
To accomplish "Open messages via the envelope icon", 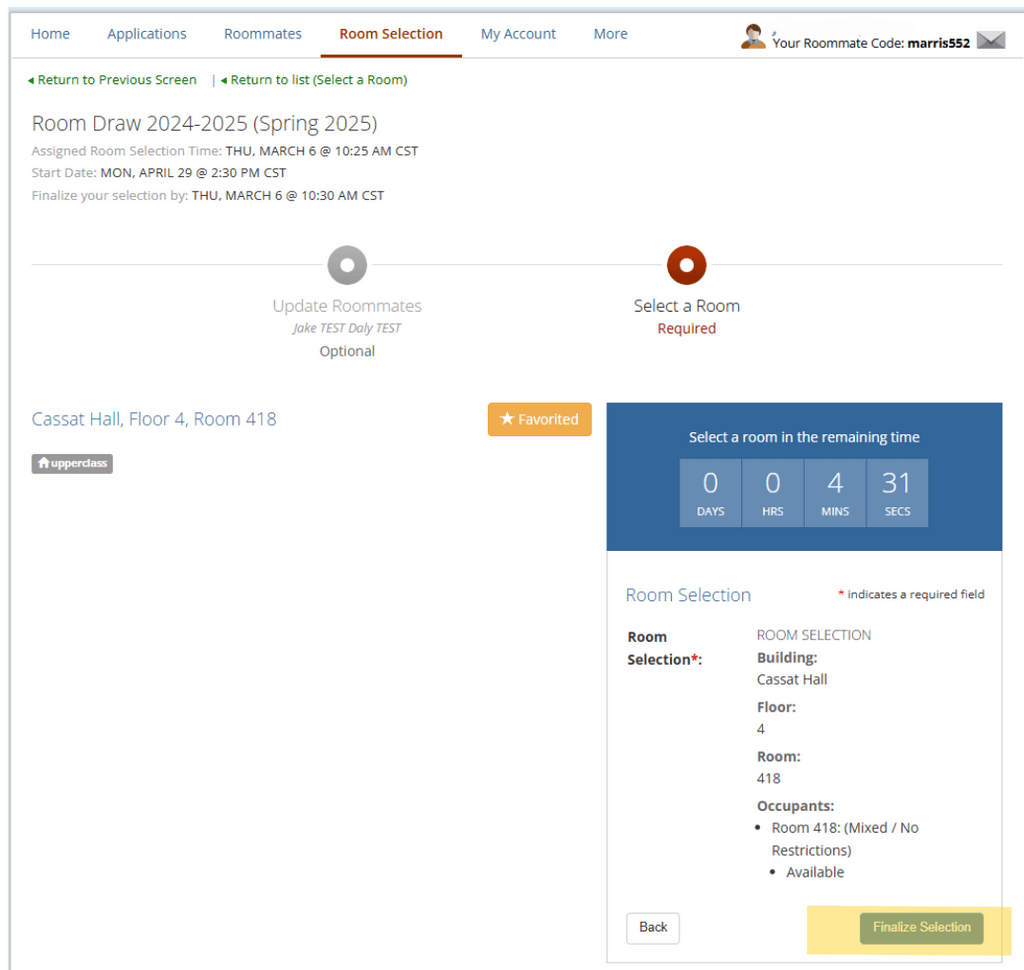I will [x=990, y=40].
